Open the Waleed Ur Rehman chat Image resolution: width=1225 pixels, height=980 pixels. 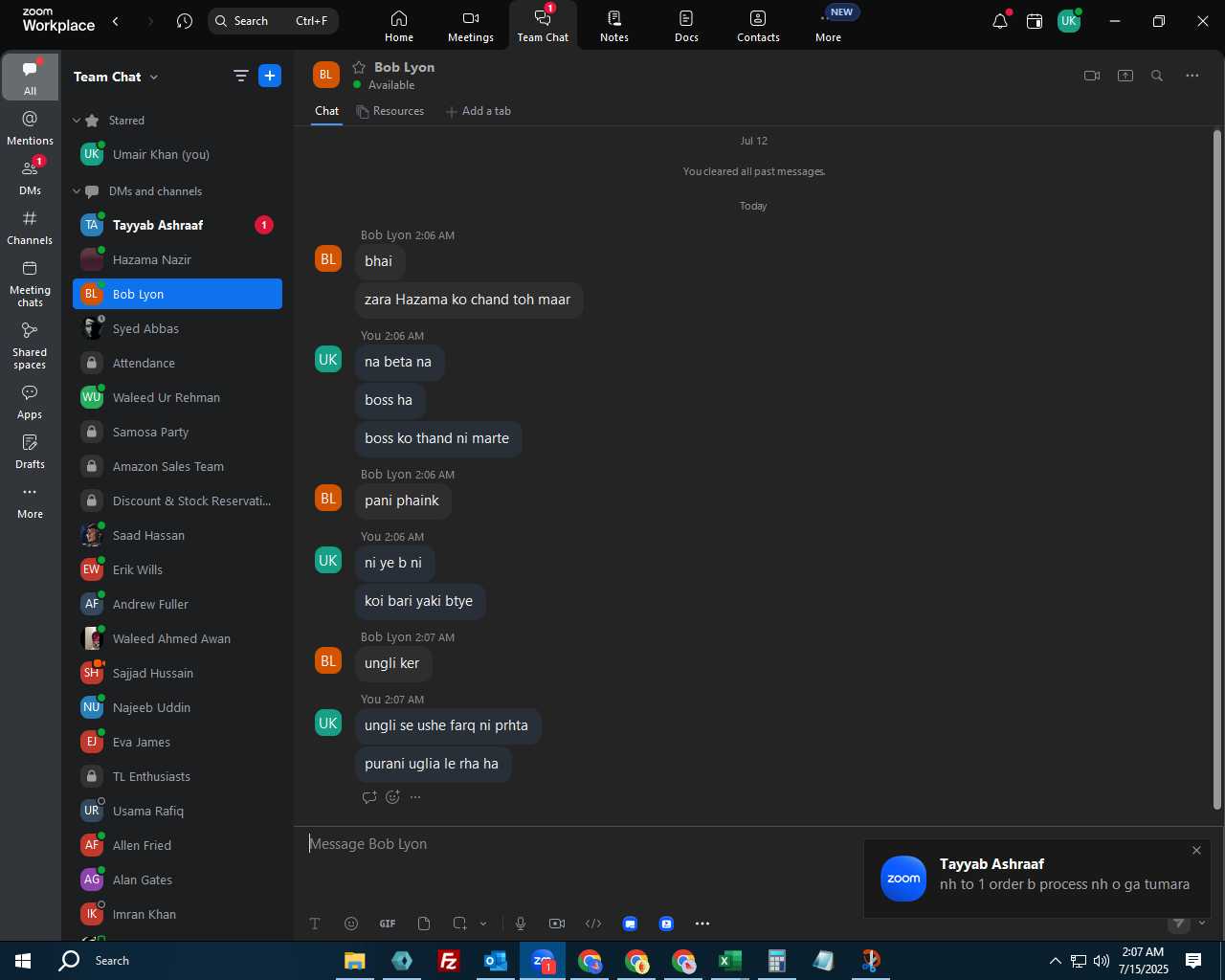177,397
